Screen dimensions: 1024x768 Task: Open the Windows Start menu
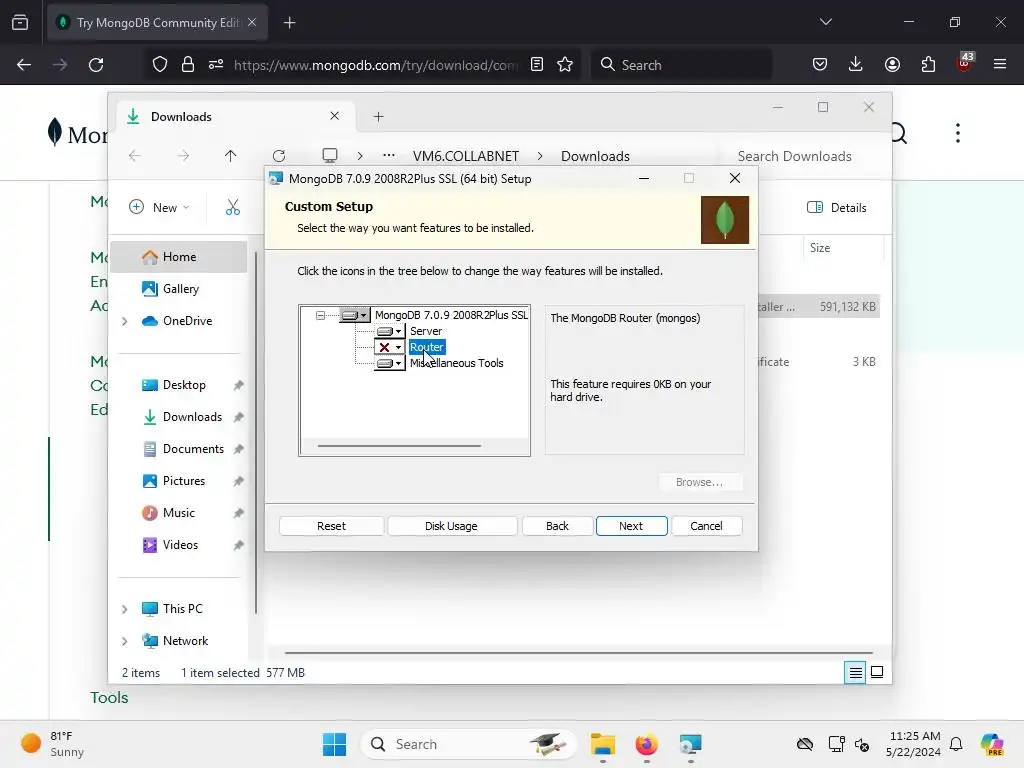click(334, 744)
